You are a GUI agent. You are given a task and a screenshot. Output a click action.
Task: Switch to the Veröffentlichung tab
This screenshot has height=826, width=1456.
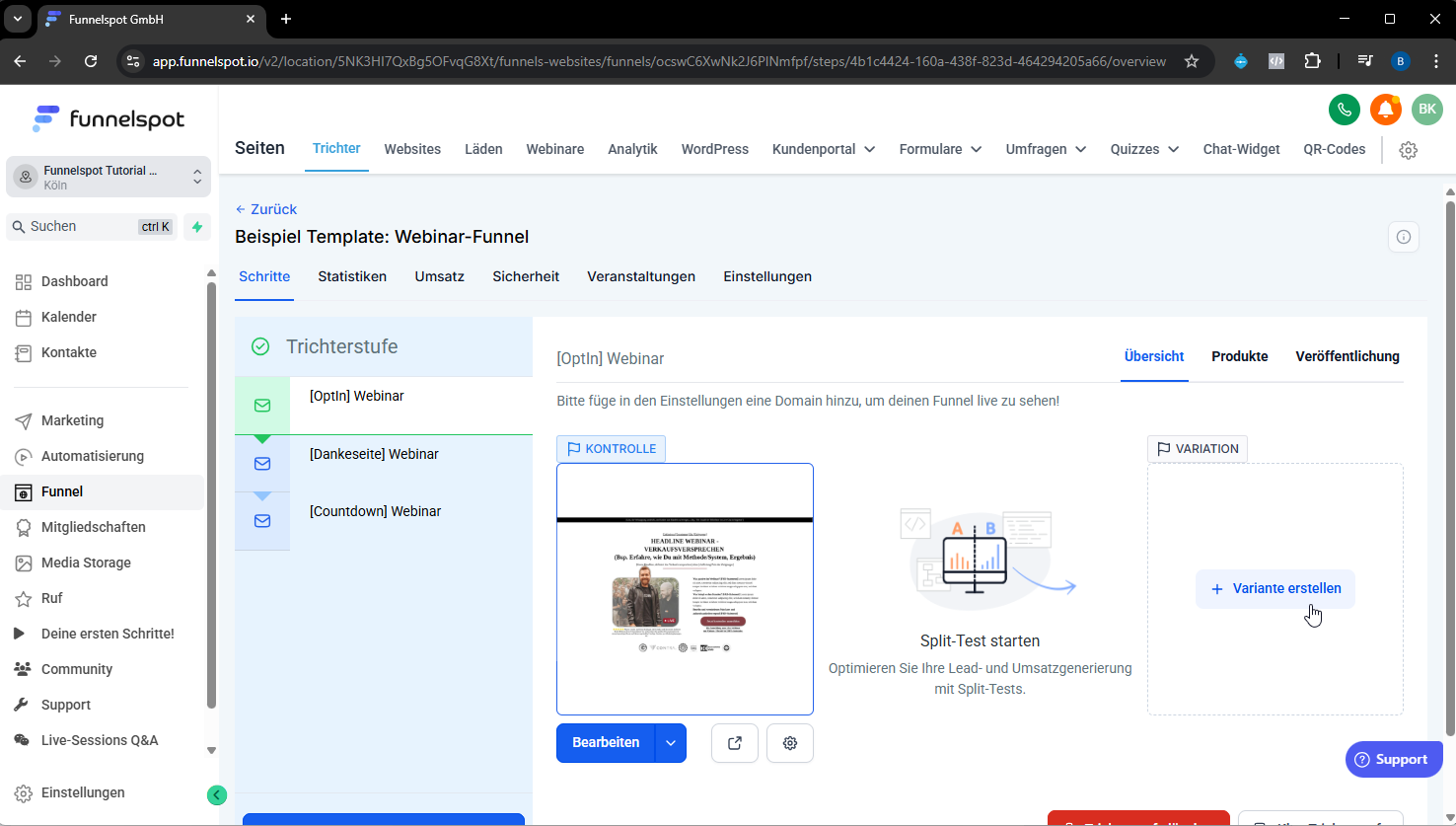coord(1347,356)
